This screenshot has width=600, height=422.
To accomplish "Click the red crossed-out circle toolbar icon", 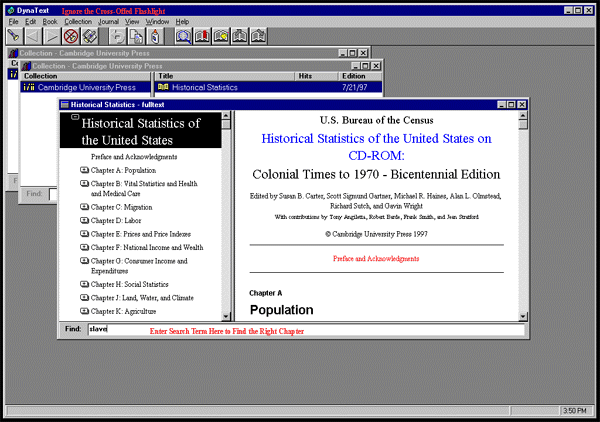I will pos(71,36).
